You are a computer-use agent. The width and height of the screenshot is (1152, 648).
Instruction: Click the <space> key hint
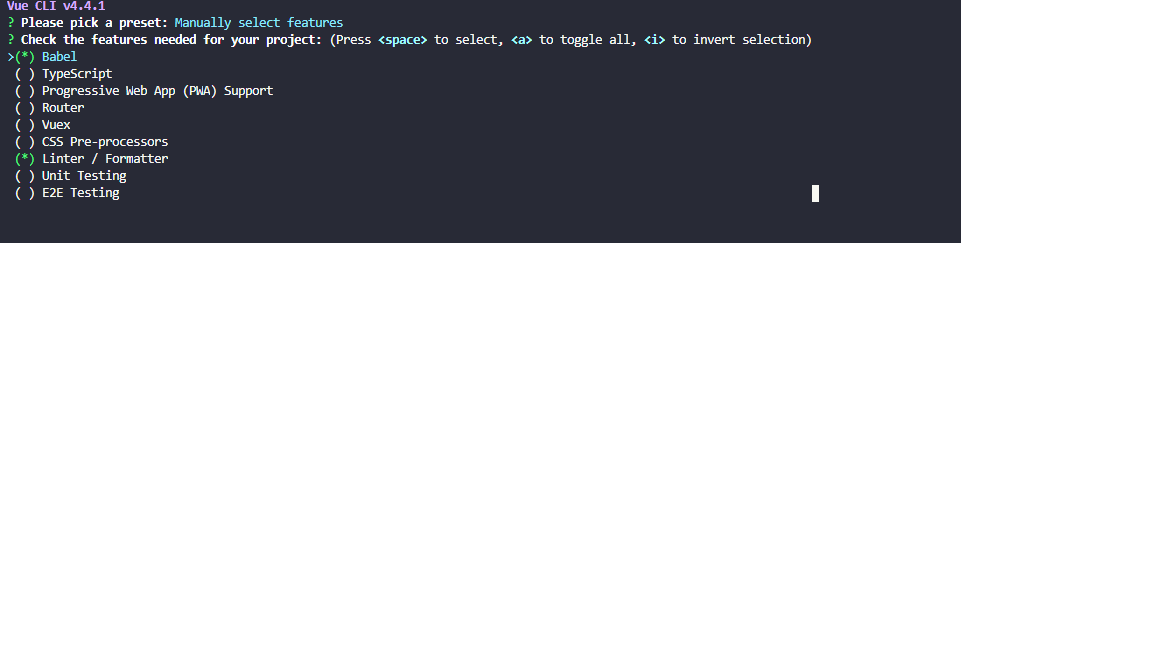pos(402,40)
